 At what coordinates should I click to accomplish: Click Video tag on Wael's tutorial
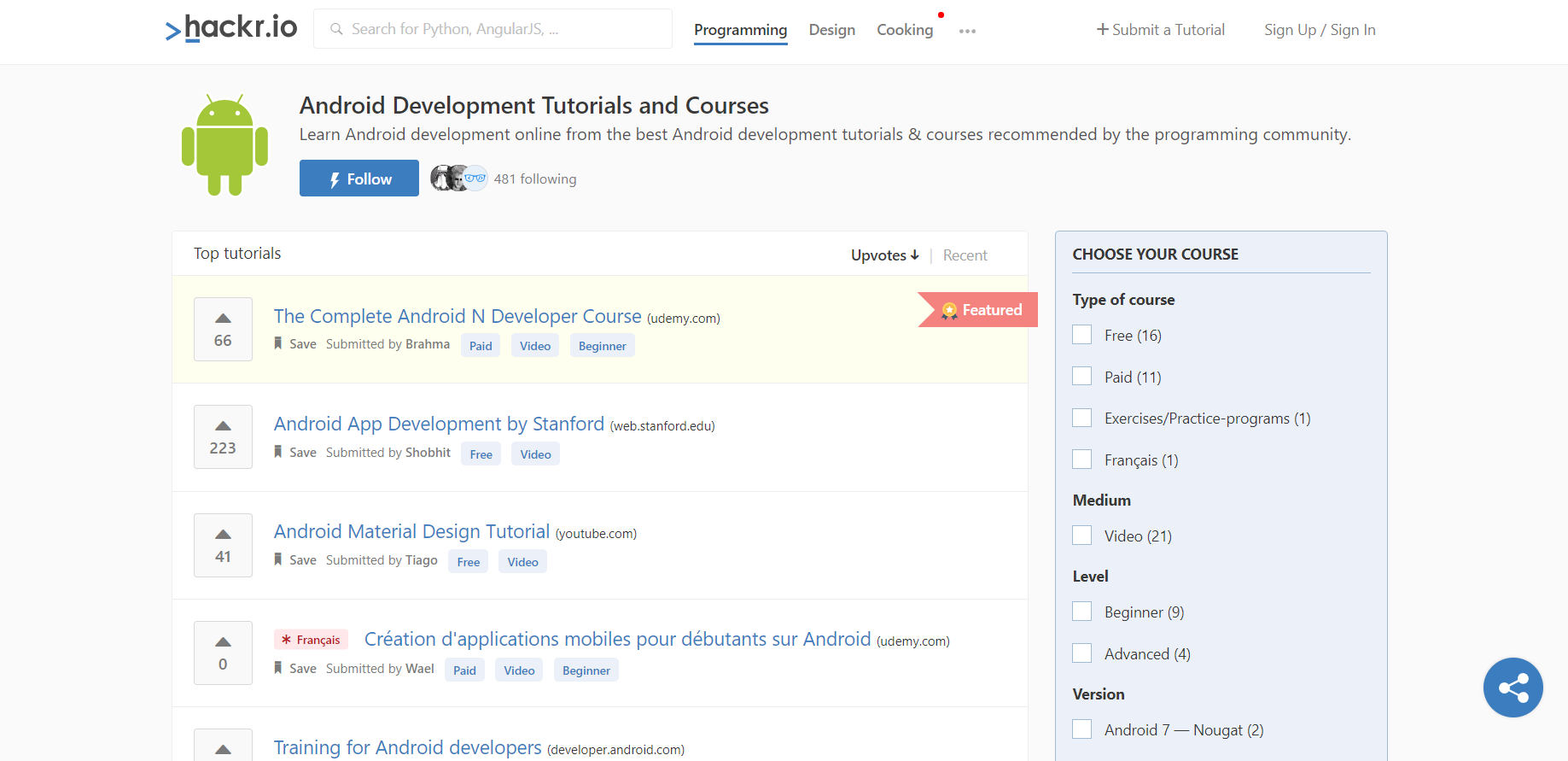tap(519, 670)
